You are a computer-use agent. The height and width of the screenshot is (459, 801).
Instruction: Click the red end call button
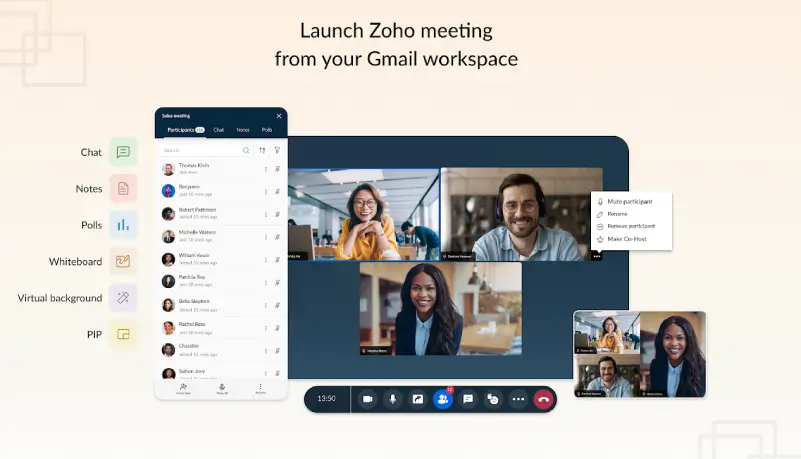[x=543, y=399]
